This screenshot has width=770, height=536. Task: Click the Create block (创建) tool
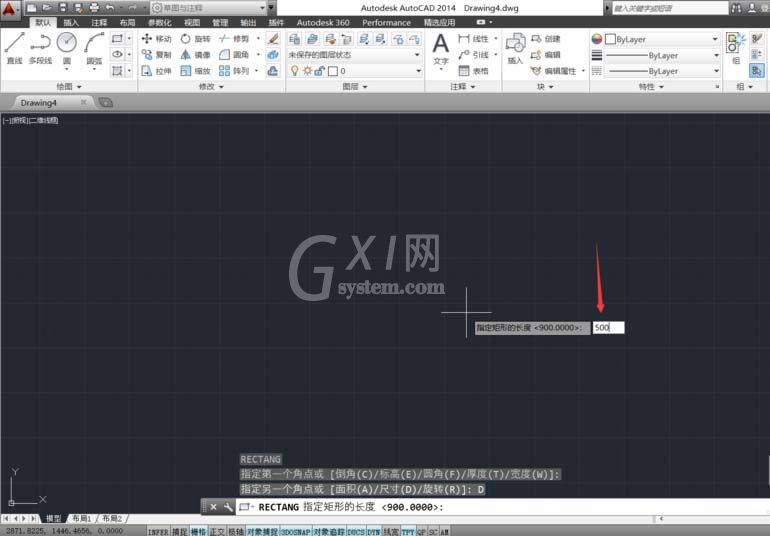click(546, 38)
